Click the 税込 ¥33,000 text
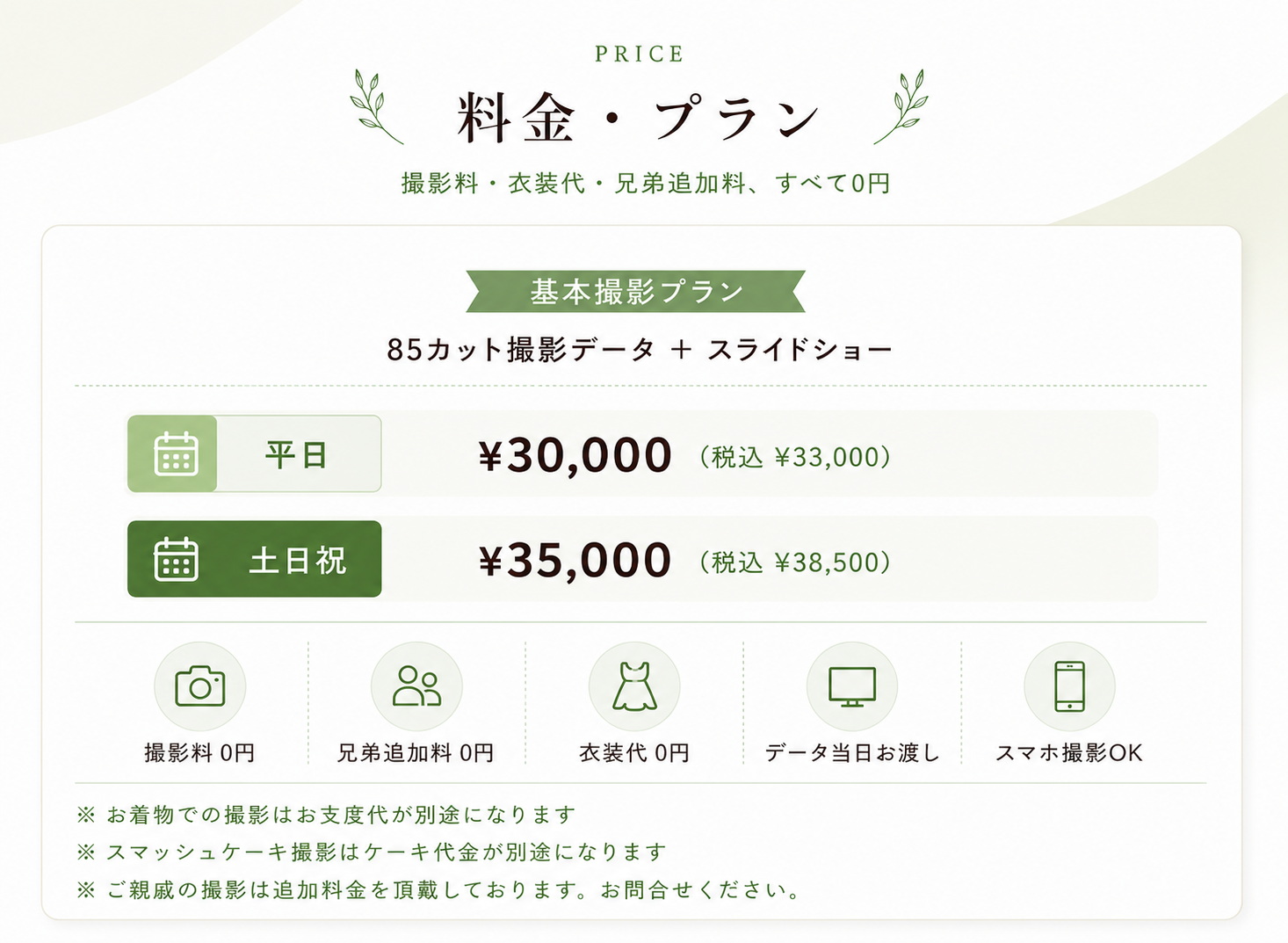This screenshot has height=943, width=1288. 795,457
